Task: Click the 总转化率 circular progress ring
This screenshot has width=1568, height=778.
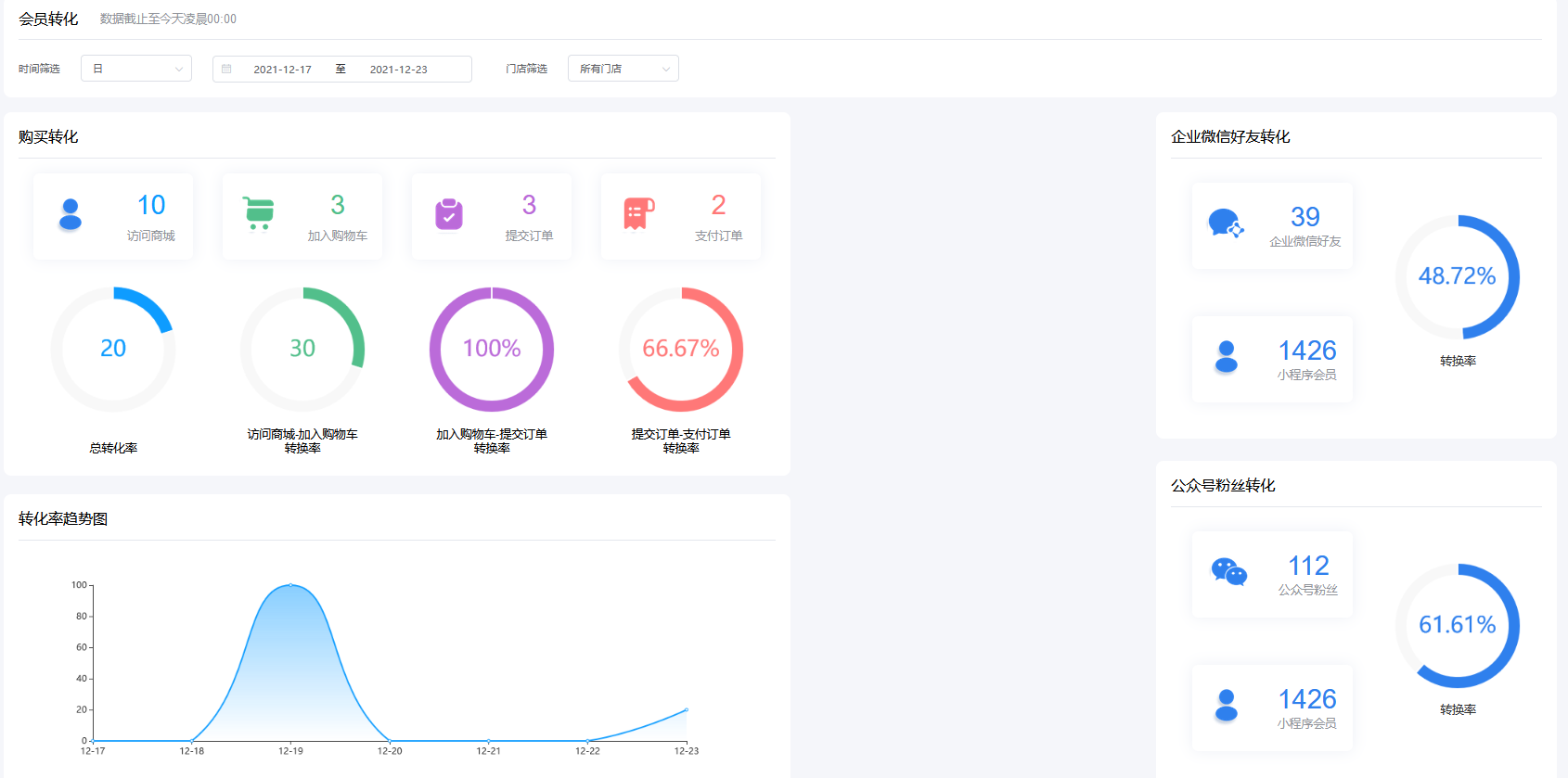Action: pyautogui.click(x=113, y=349)
